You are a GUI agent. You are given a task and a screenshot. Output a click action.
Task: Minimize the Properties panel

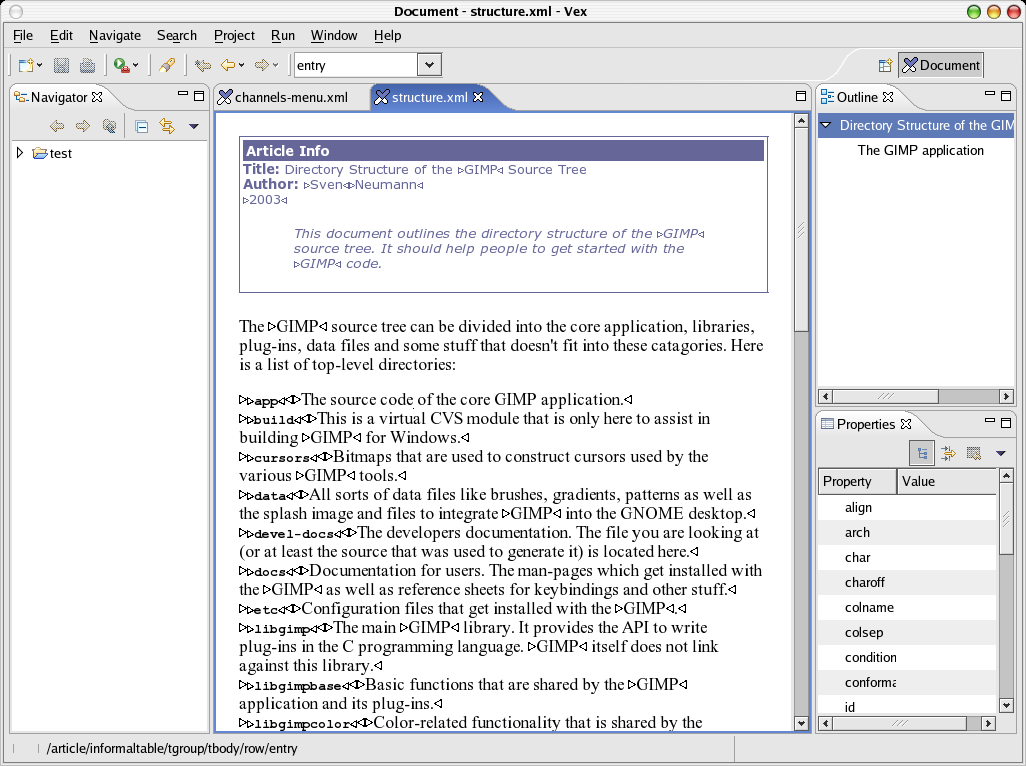coord(989,422)
